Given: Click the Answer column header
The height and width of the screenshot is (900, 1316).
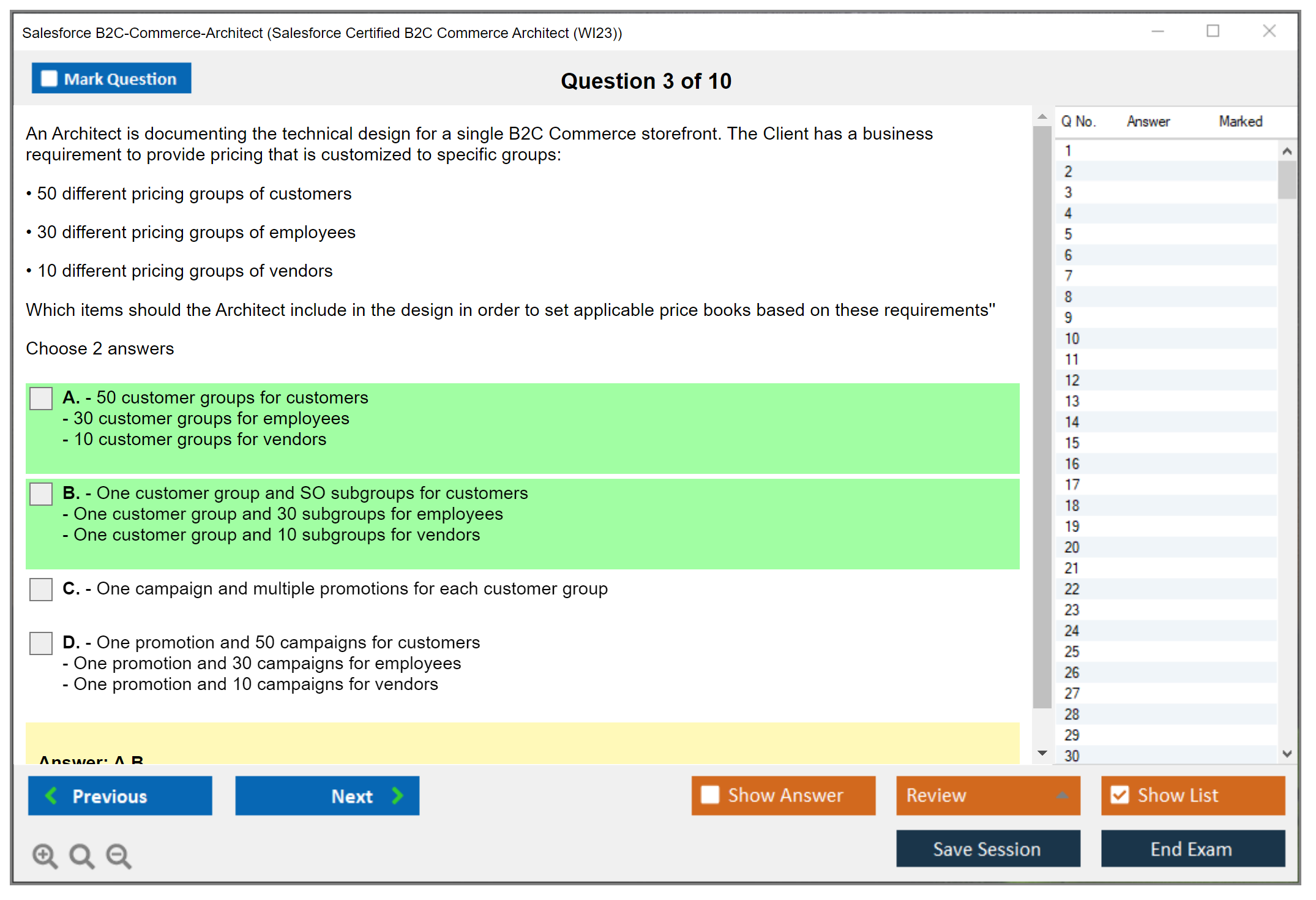Looking at the screenshot, I should point(1148,121).
